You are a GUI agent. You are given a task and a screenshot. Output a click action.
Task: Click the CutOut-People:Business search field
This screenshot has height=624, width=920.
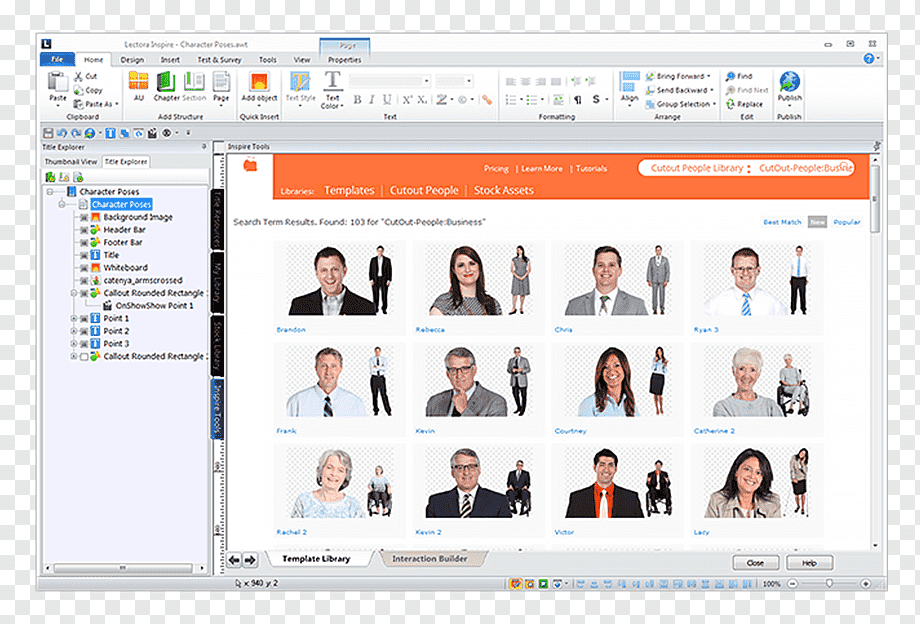(805, 168)
